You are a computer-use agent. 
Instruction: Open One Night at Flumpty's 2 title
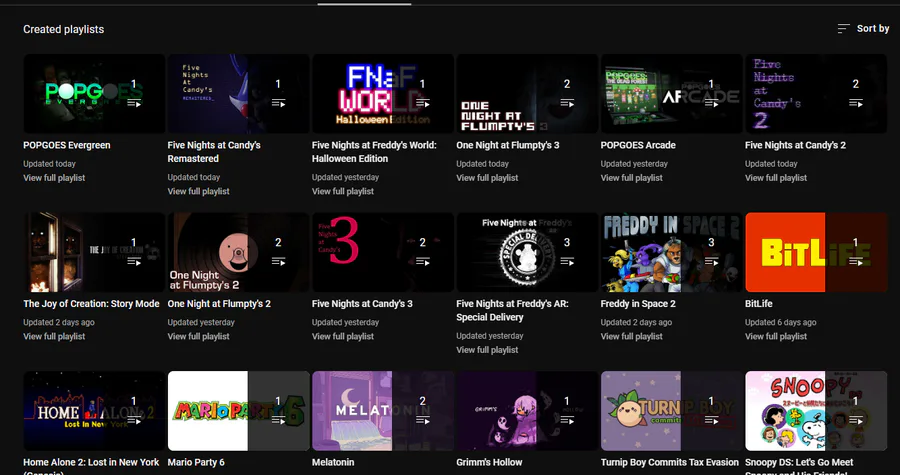point(219,303)
